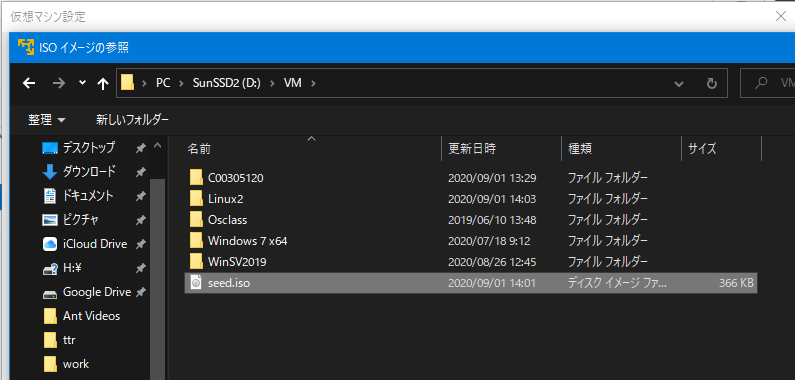The height and width of the screenshot is (380, 795).
Task: Click VM in the address path
Action: coord(293,83)
